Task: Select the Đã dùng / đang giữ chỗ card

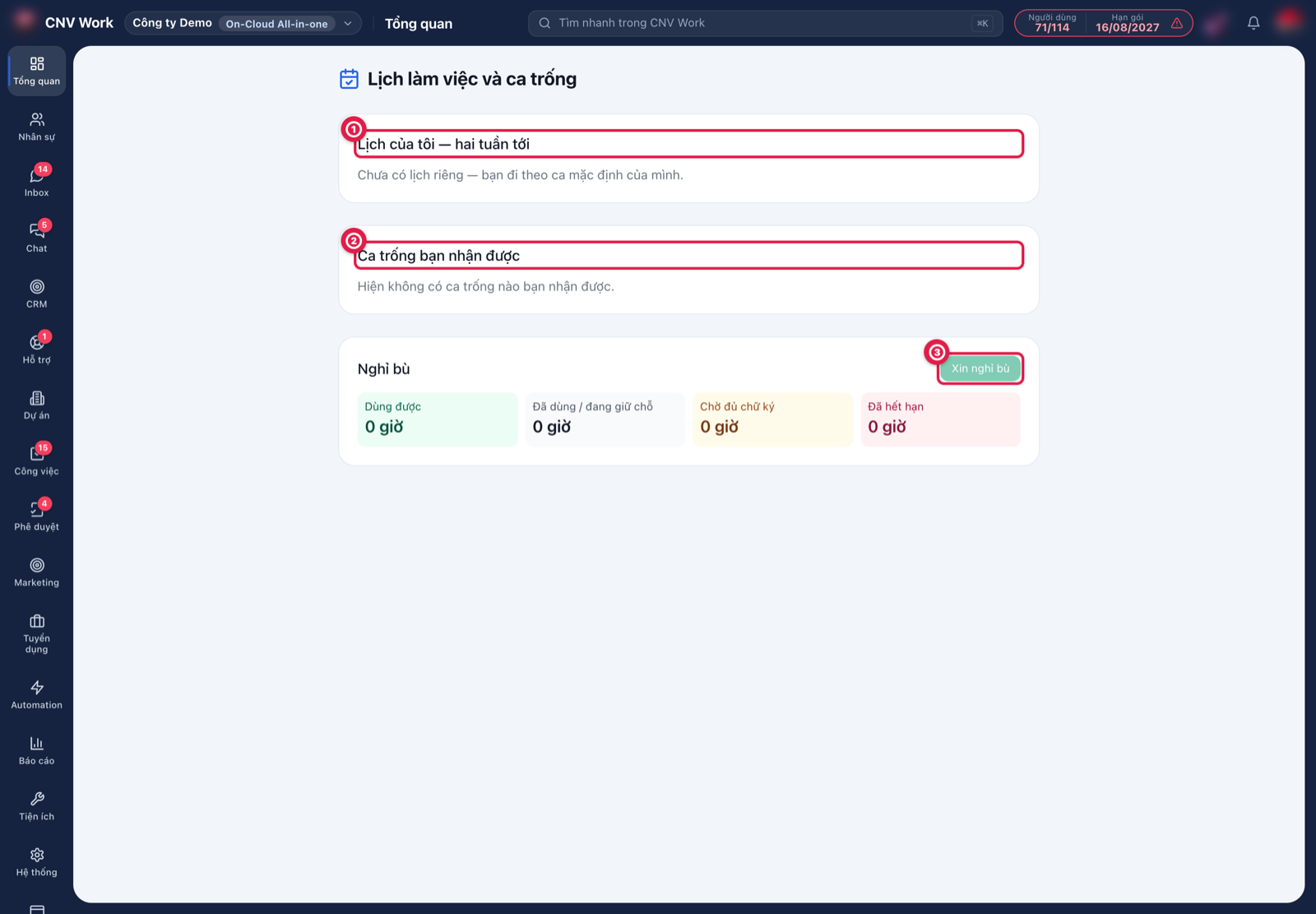Action: 605,420
